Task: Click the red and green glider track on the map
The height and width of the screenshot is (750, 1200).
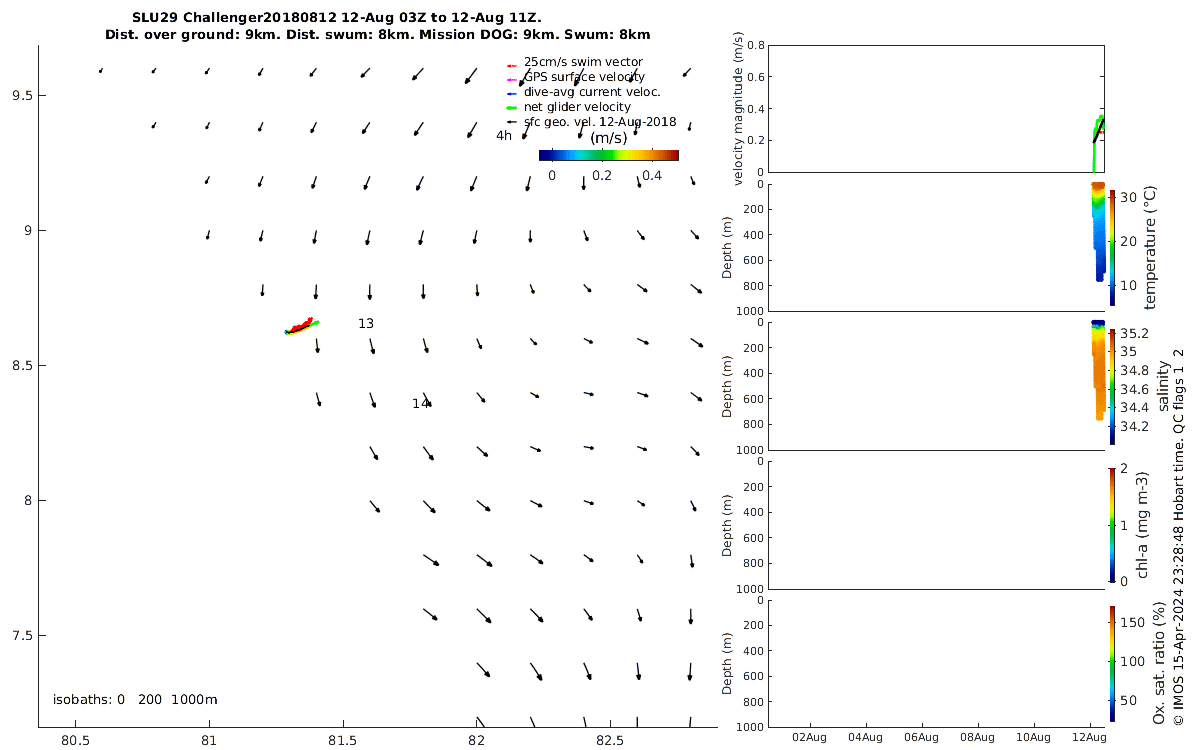Action: tap(300, 326)
